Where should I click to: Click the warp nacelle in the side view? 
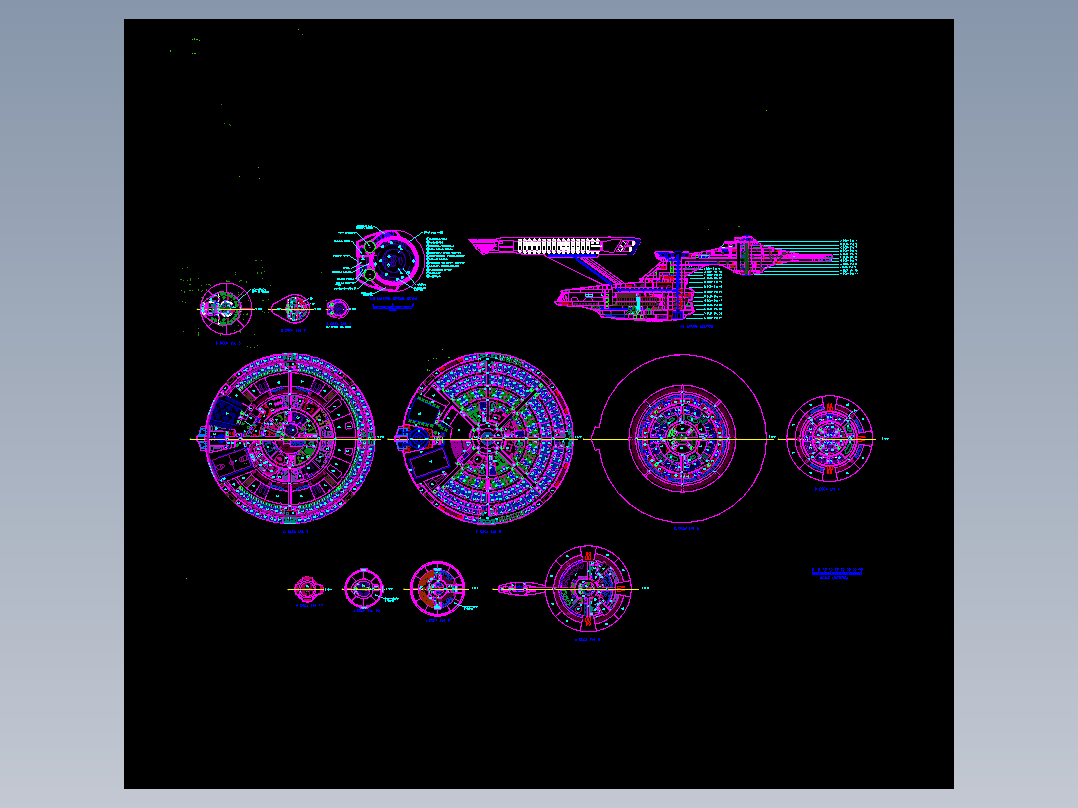point(555,246)
